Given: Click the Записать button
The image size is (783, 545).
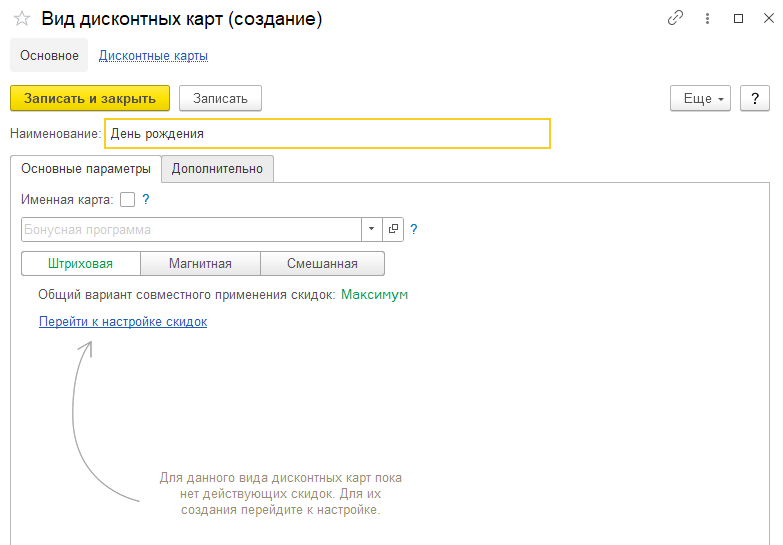Looking at the screenshot, I should (220, 98).
